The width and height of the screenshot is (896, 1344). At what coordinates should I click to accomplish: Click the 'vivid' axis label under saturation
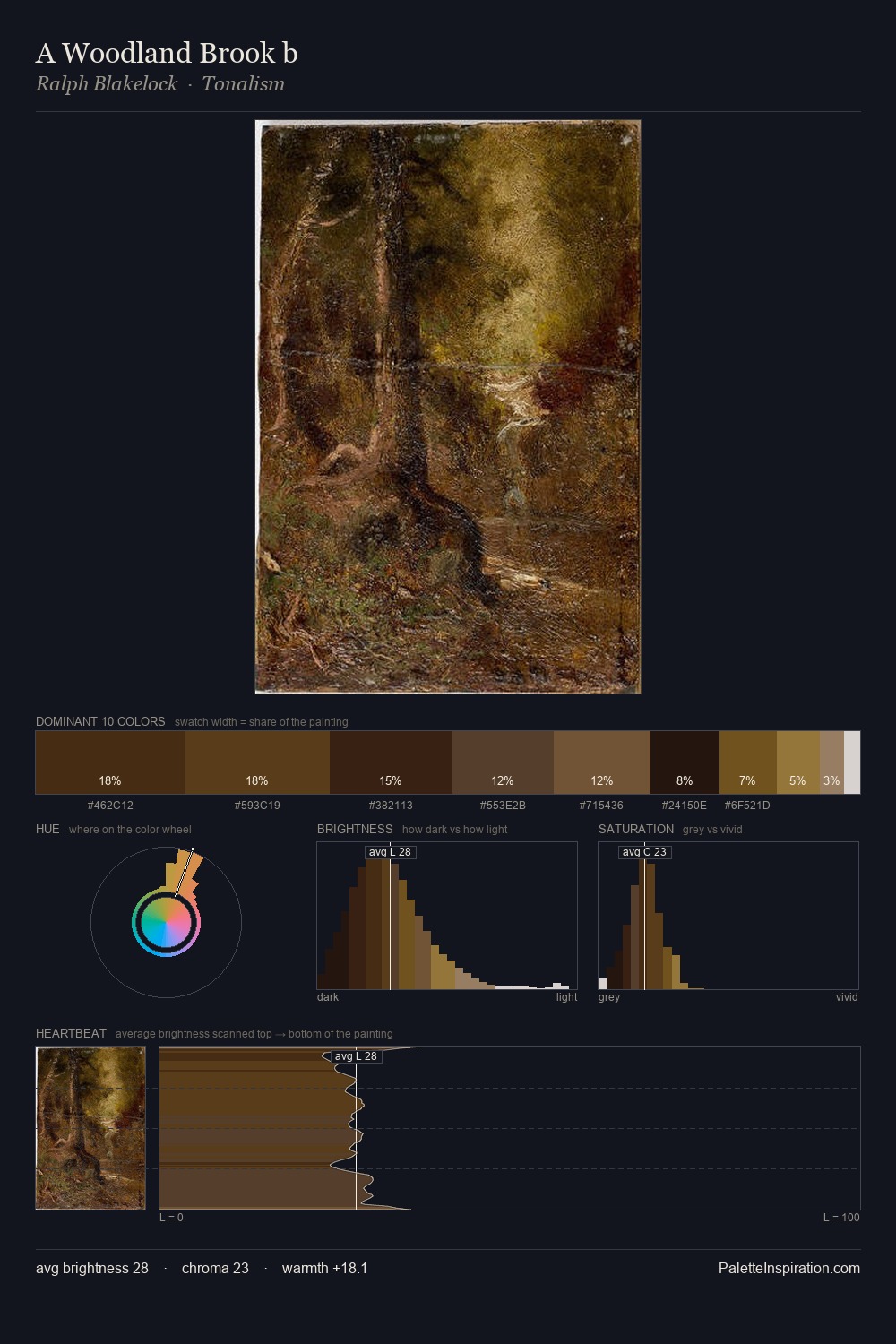click(x=847, y=997)
